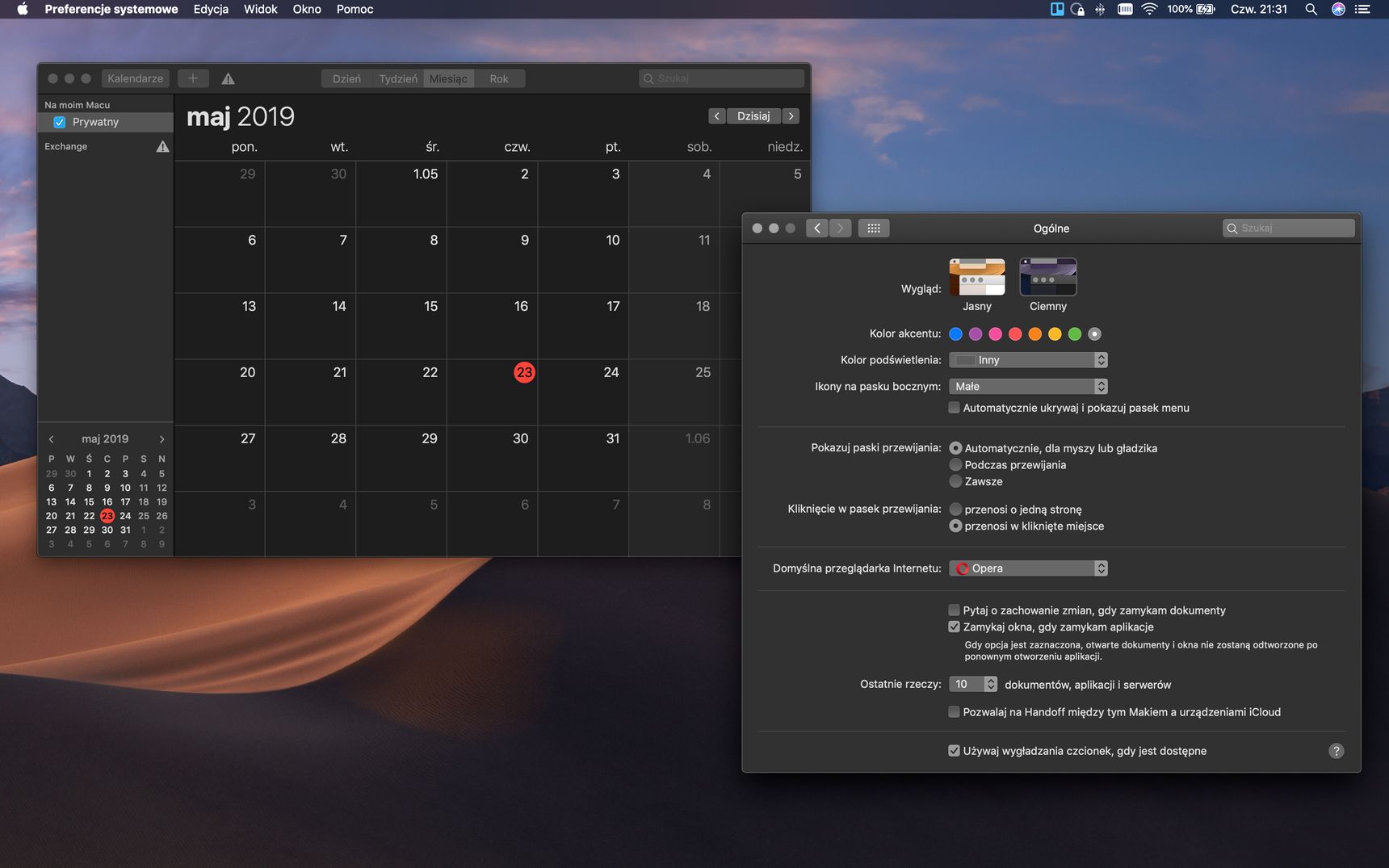Choose yellow accent color
Image resolution: width=1389 pixels, height=868 pixels.
tap(1055, 334)
